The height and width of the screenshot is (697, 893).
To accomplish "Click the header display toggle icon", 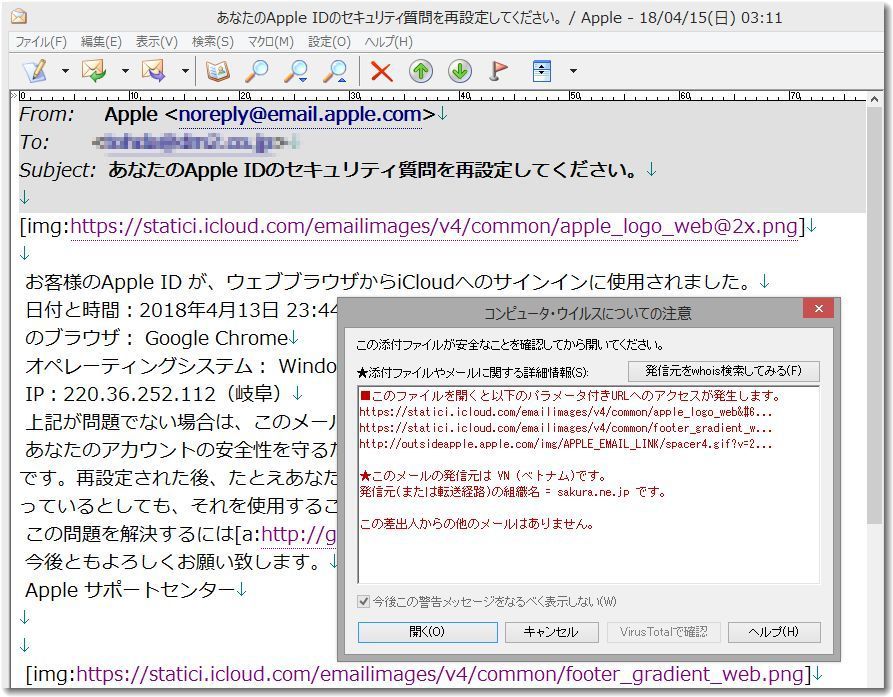I will [542, 71].
